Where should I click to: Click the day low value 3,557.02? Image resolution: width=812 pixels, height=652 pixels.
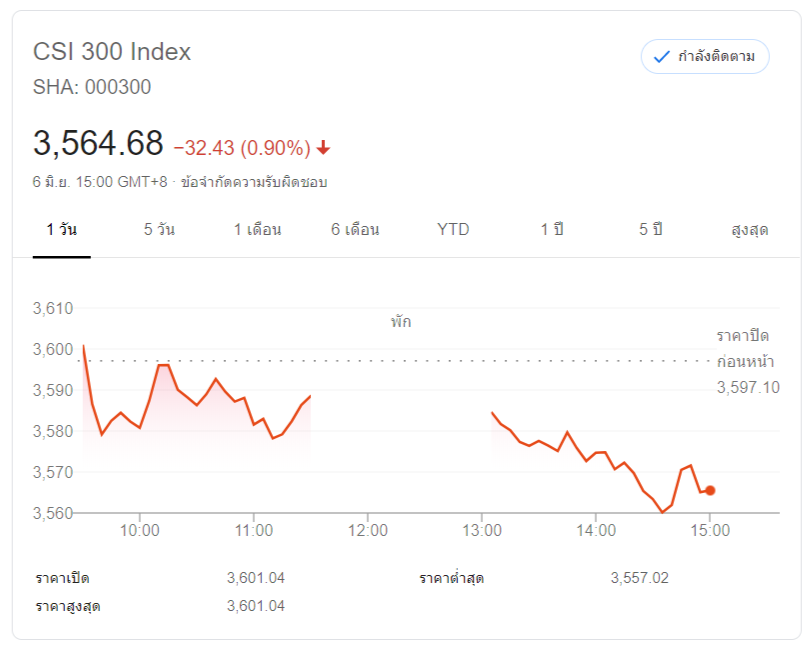tap(639, 578)
